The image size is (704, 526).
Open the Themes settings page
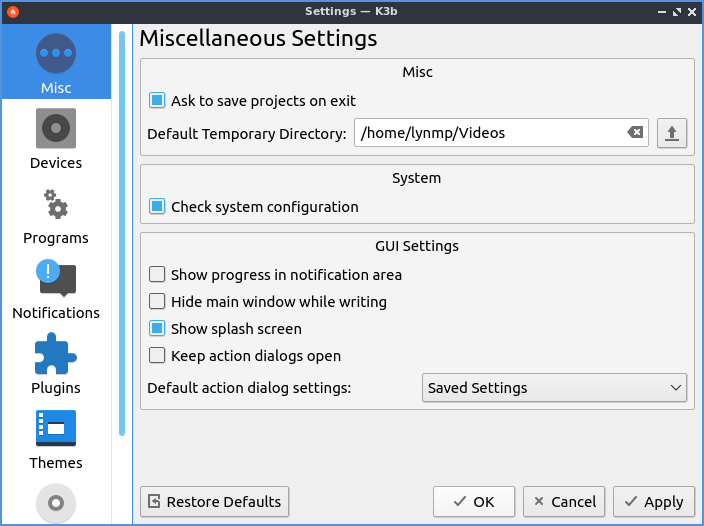tap(56, 429)
